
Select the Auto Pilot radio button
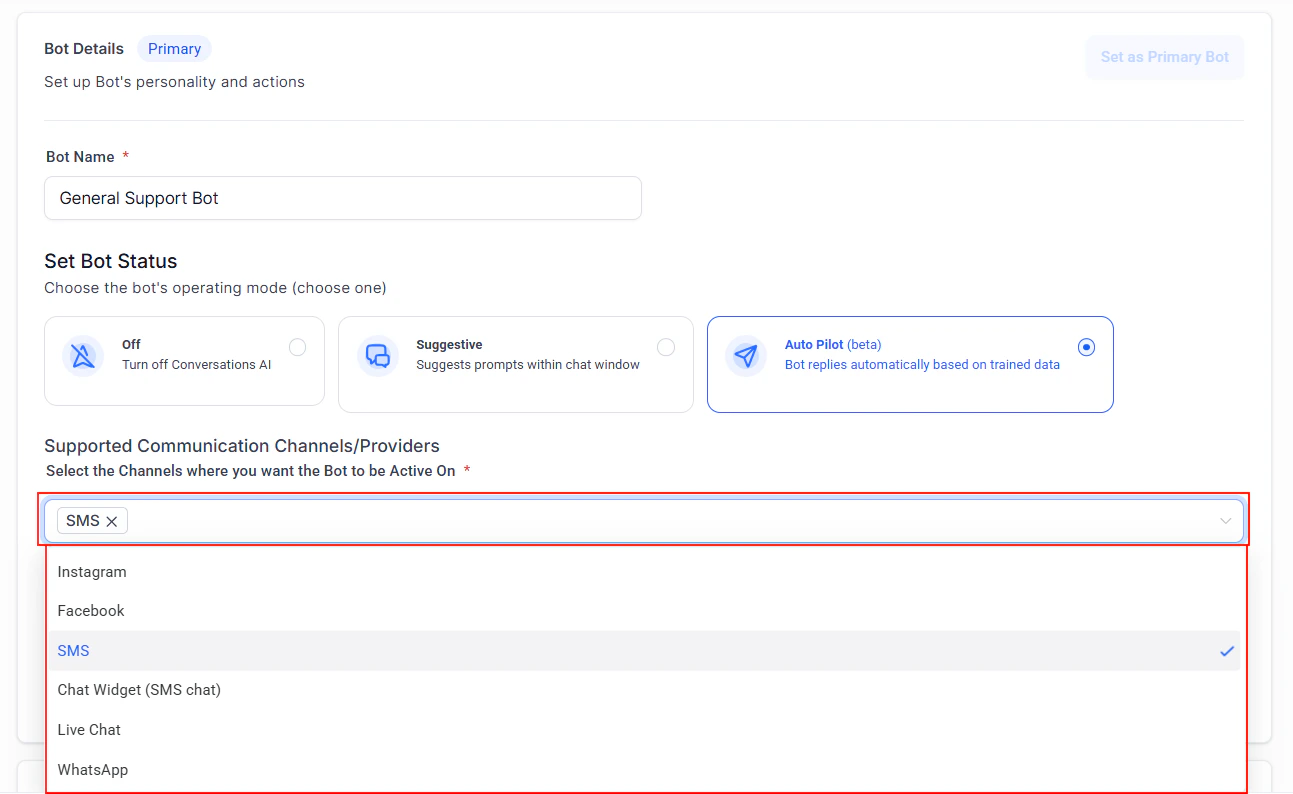tap(1086, 347)
